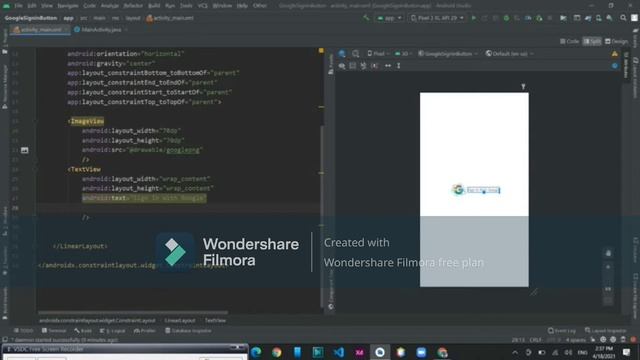Select the TextView in the layout preview

(483, 190)
